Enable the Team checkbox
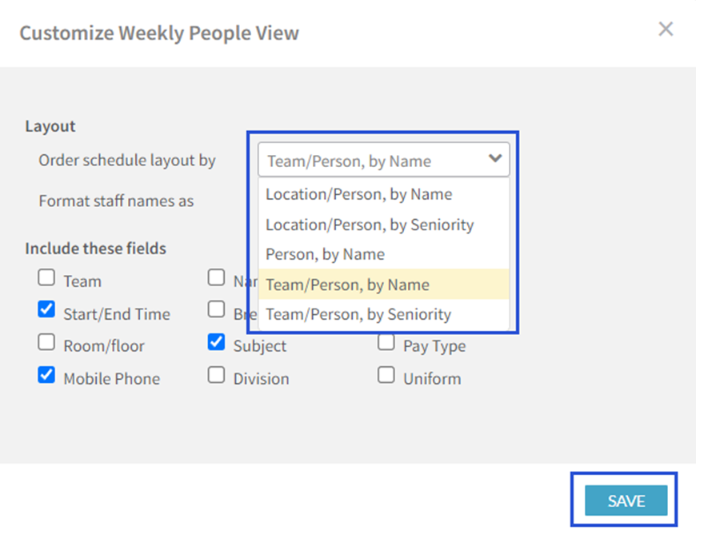 click(x=46, y=277)
